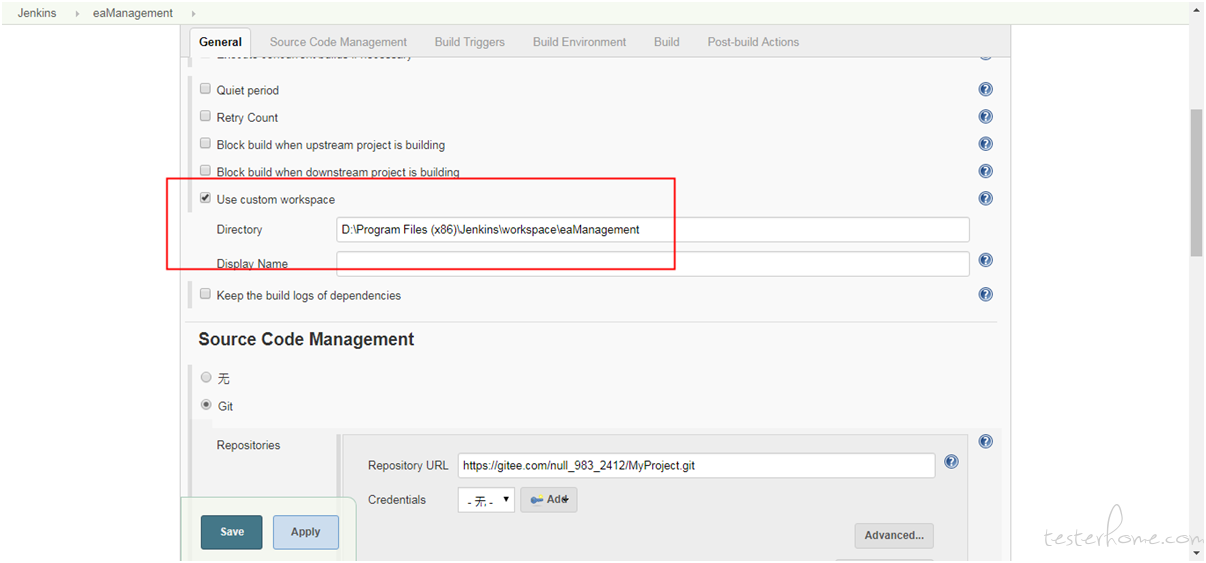Click the Save button
Image resolution: width=1206 pixels, height=563 pixels.
[x=231, y=532]
